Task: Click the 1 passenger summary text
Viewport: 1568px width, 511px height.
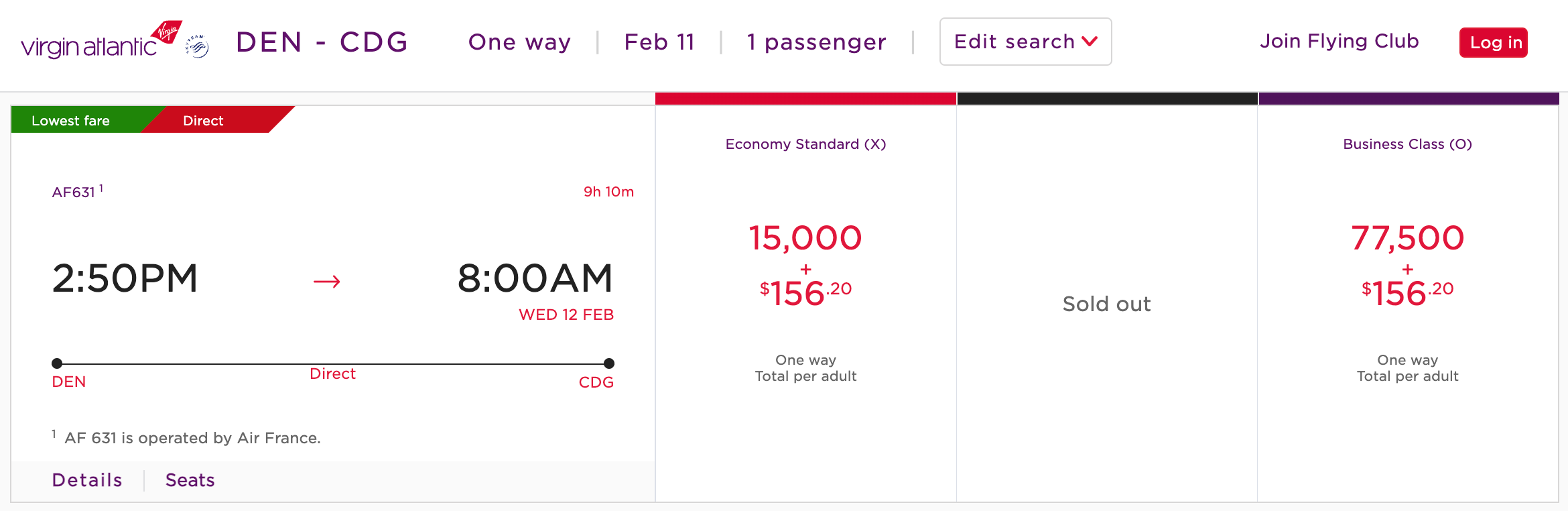Action: click(816, 42)
